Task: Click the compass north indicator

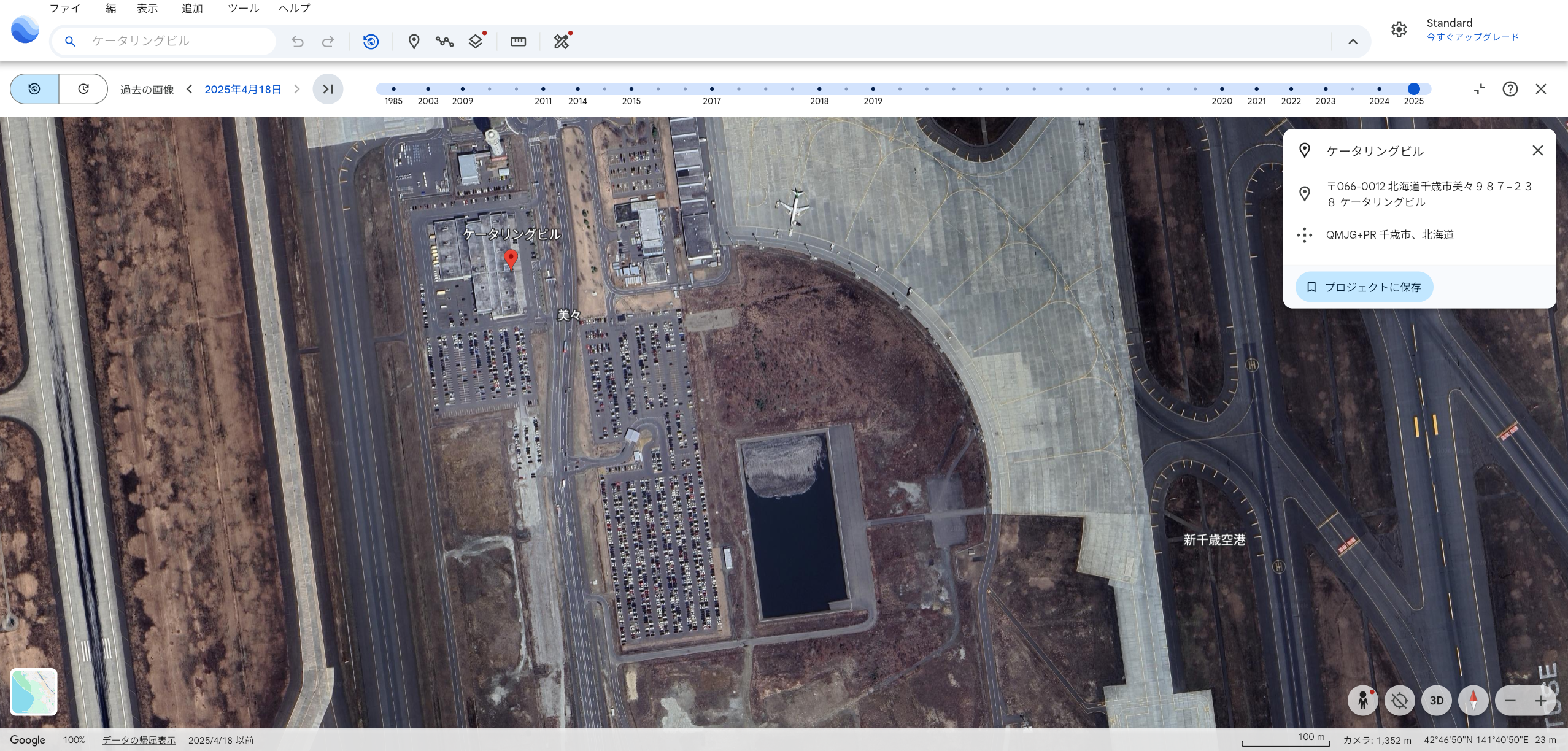Action: pyautogui.click(x=1473, y=701)
